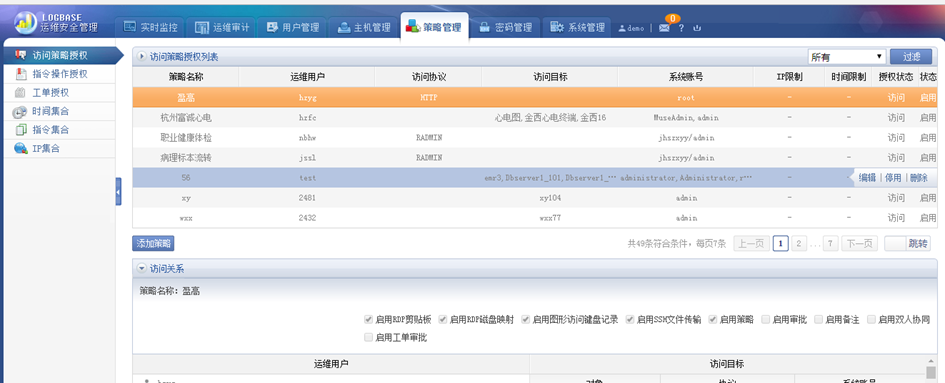This screenshot has height=383, width=945.
Task: Open the 主机管理 tab
Action: 364,27
